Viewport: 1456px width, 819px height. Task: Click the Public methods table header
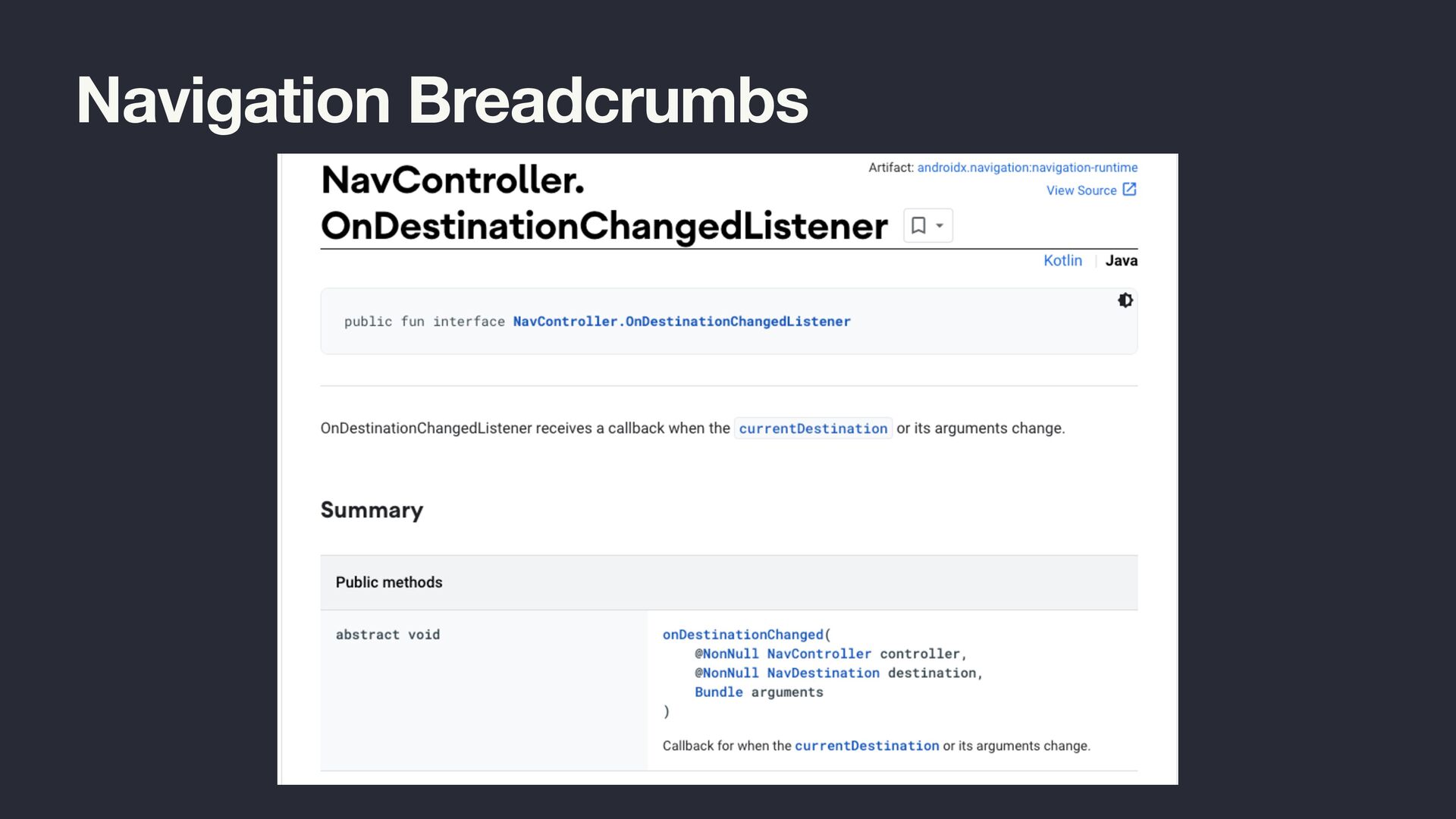pyautogui.click(x=389, y=582)
